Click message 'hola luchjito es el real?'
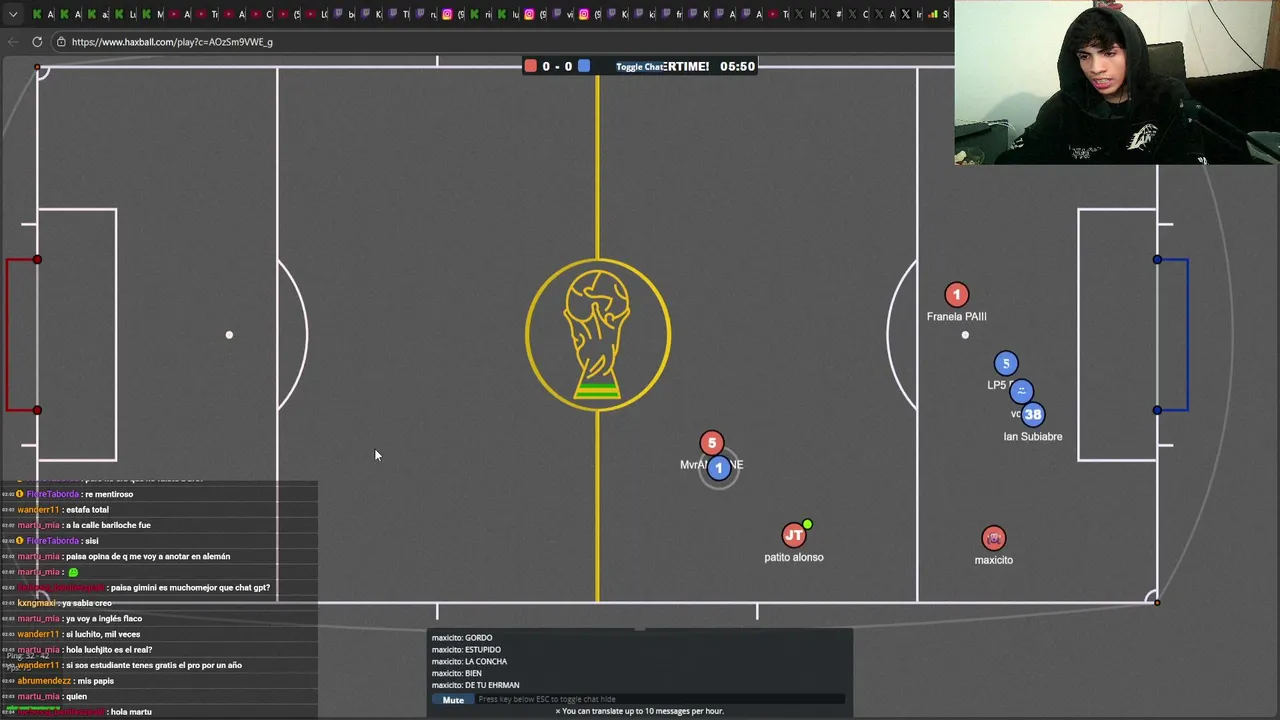The height and width of the screenshot is (720, 1280). point(109,650)
